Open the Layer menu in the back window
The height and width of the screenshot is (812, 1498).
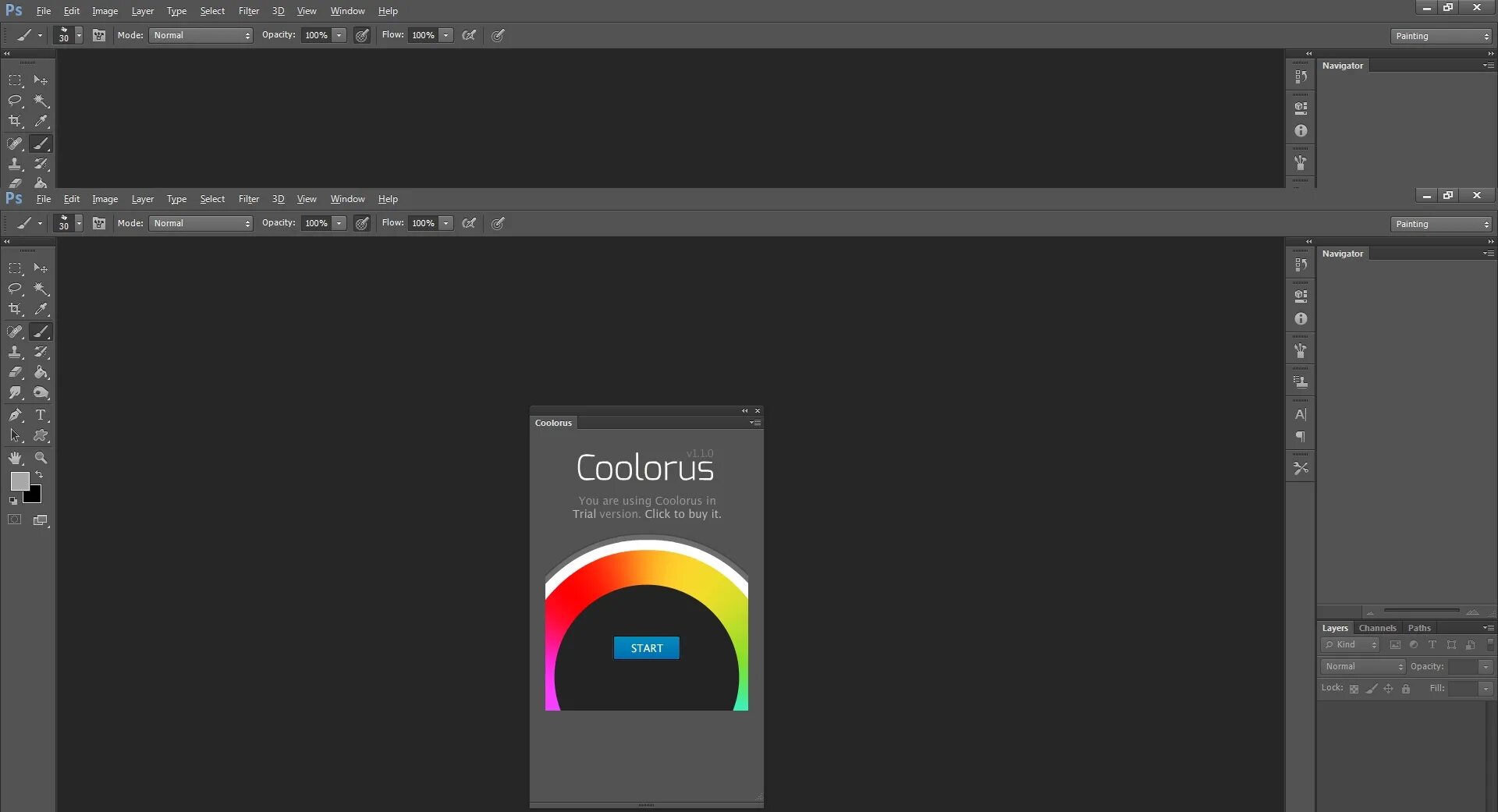point(142,11)
